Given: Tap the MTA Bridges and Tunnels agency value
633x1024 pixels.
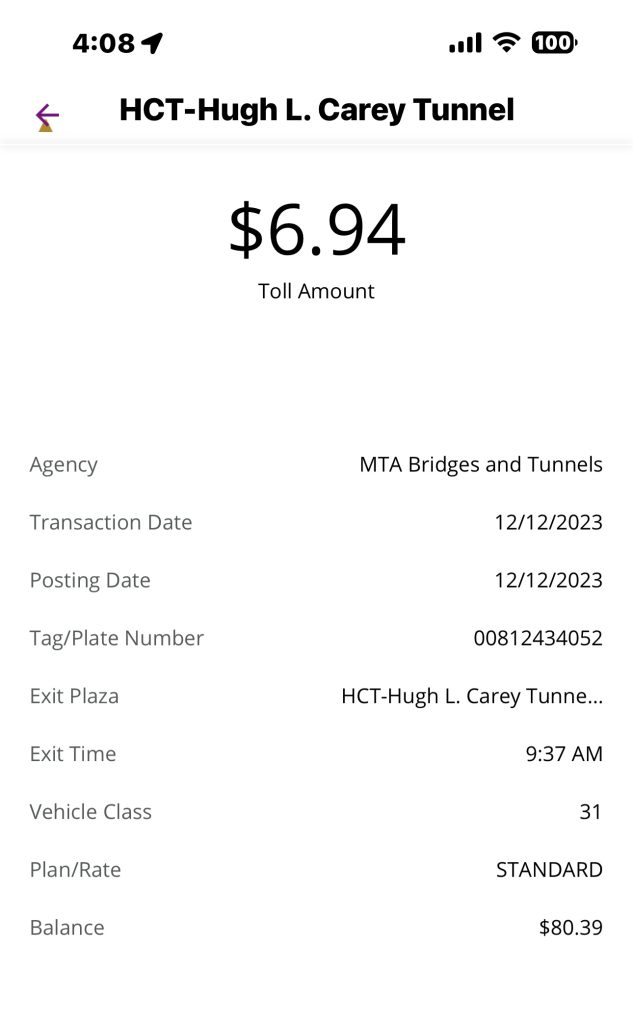Looking at the screenshot, I should [x=481, y=464].
